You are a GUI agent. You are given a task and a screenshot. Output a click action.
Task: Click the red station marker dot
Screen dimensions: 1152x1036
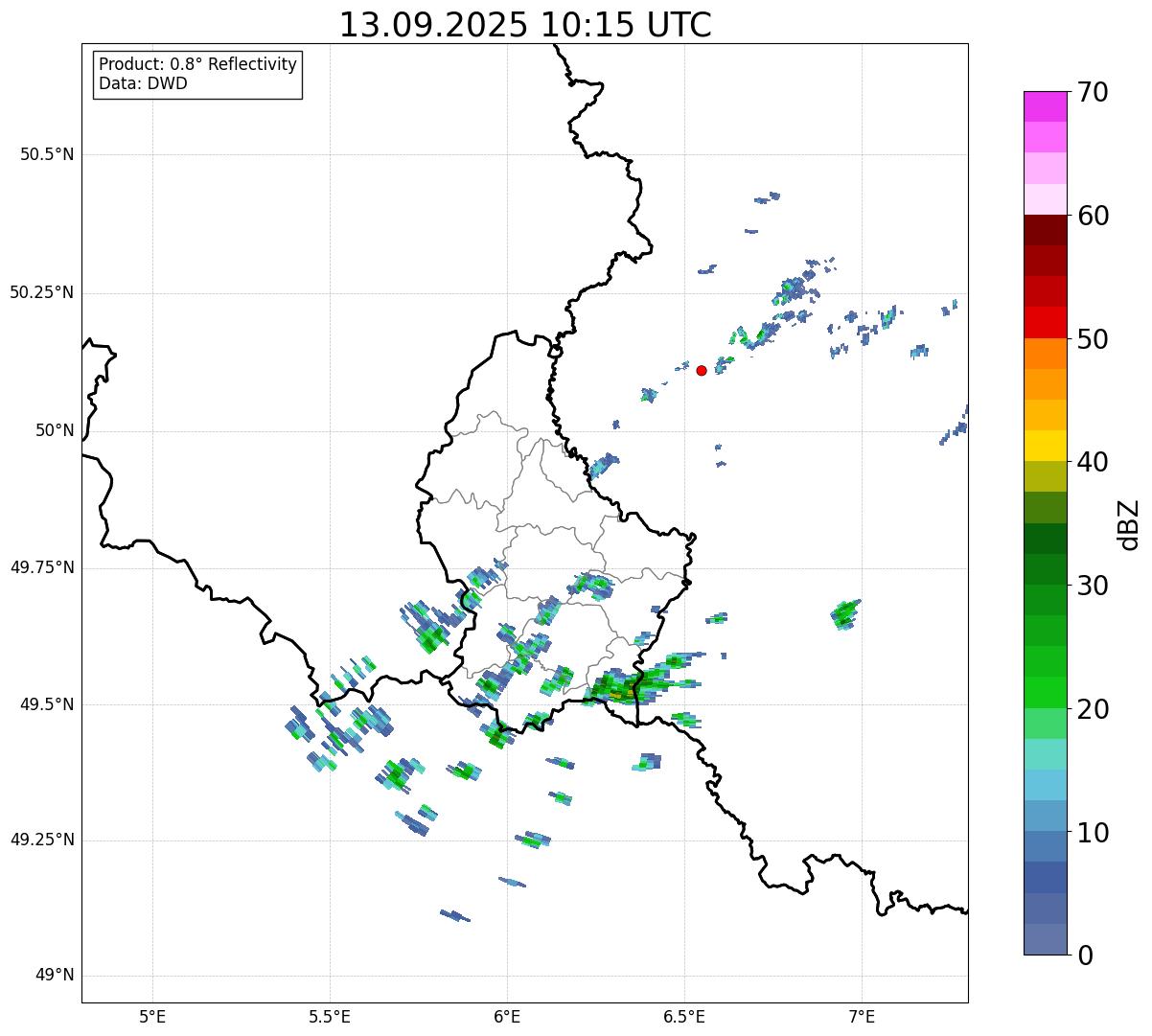point(702,370)
